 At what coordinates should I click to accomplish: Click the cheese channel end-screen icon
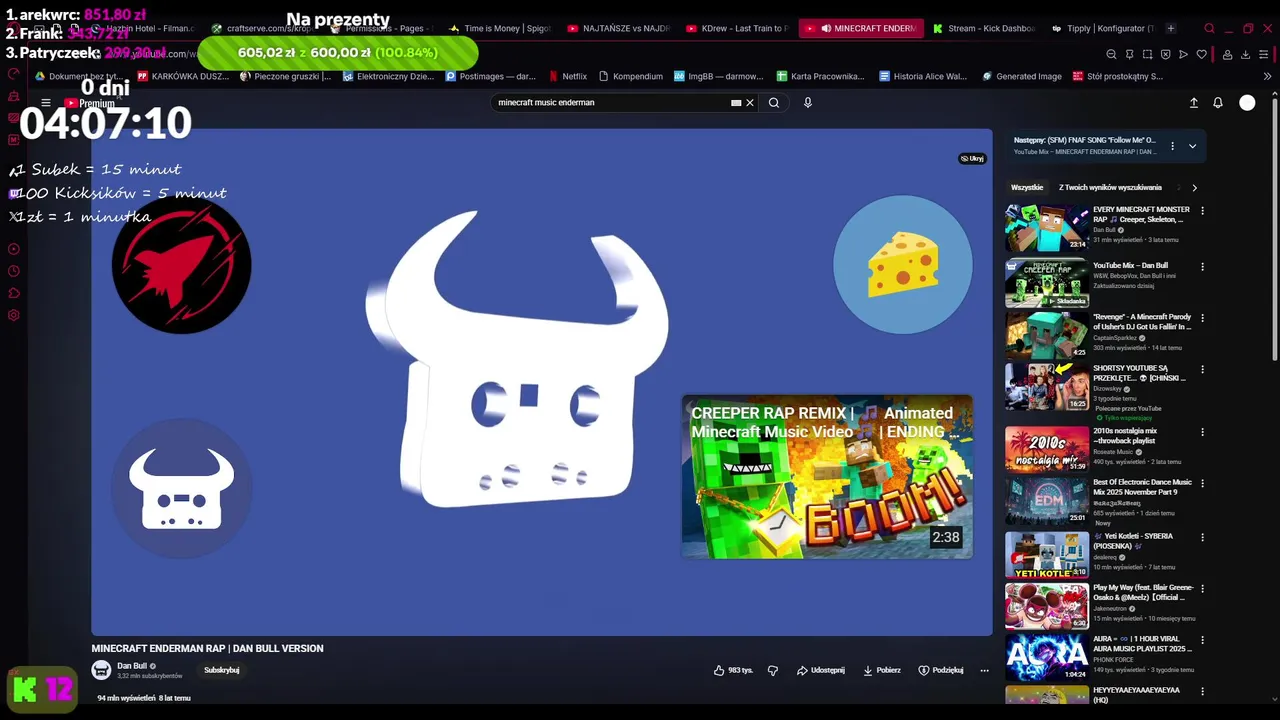903,265
